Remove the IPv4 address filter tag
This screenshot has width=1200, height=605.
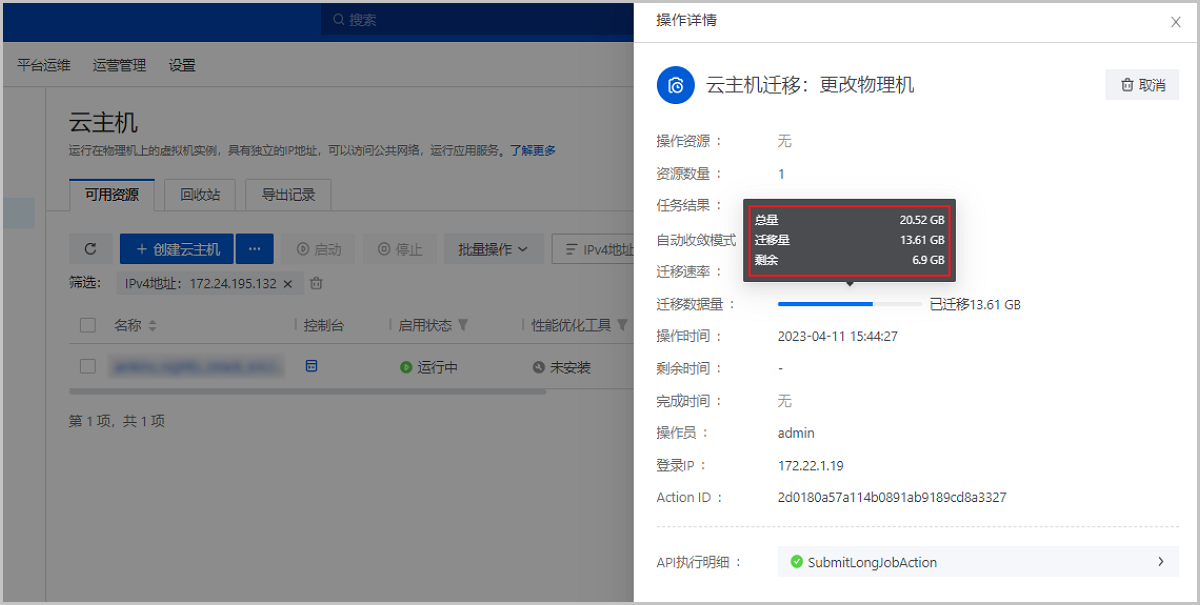[288, 284]
